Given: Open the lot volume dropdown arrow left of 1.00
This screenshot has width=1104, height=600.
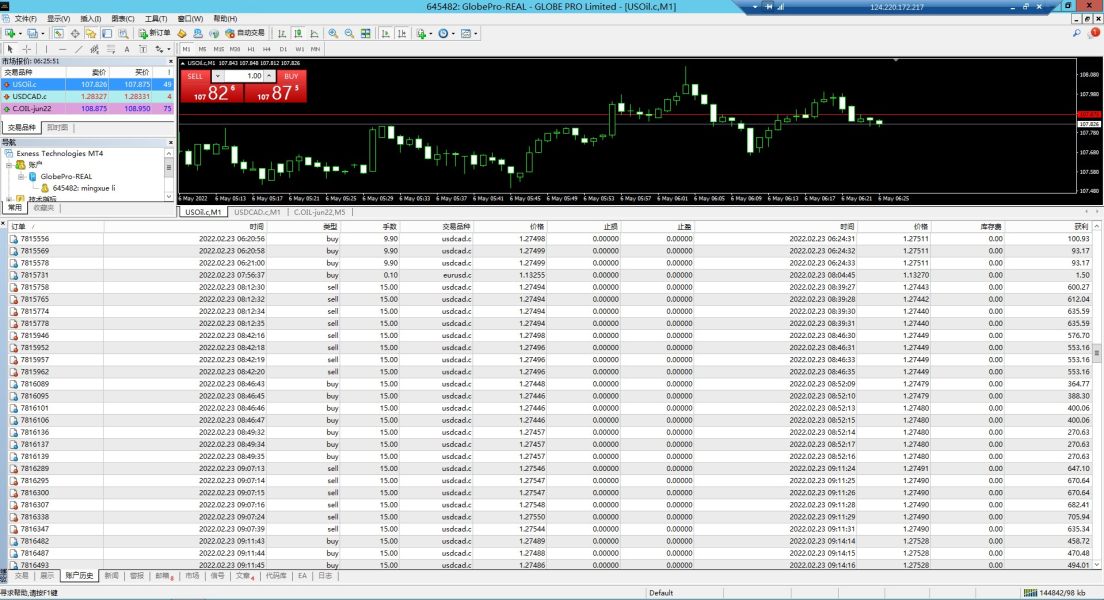Looking at the screenshot, I should 217,76.
